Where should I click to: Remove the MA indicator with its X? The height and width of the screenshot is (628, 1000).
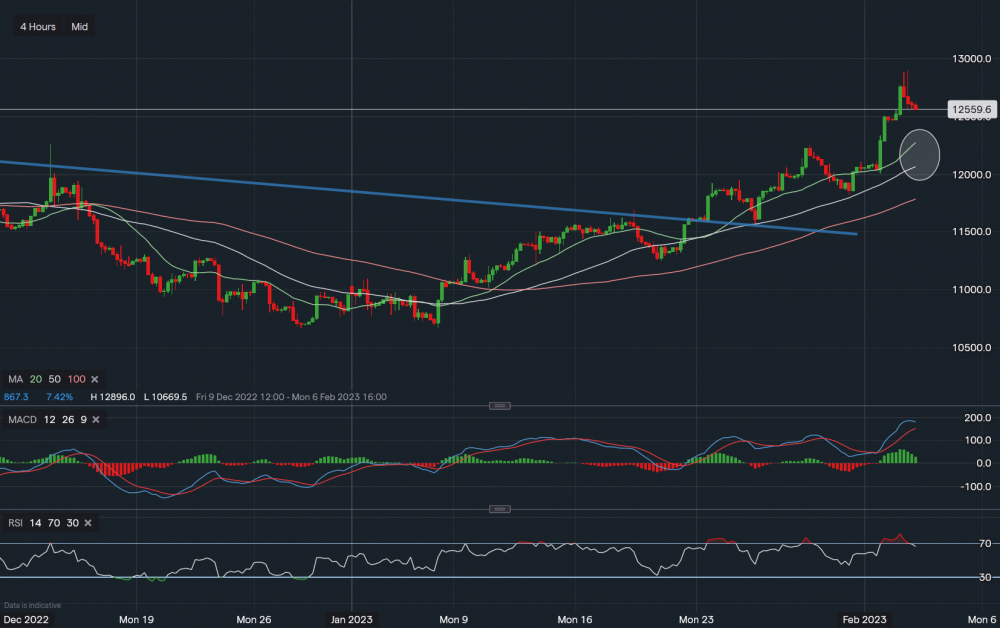pos(95,380)
